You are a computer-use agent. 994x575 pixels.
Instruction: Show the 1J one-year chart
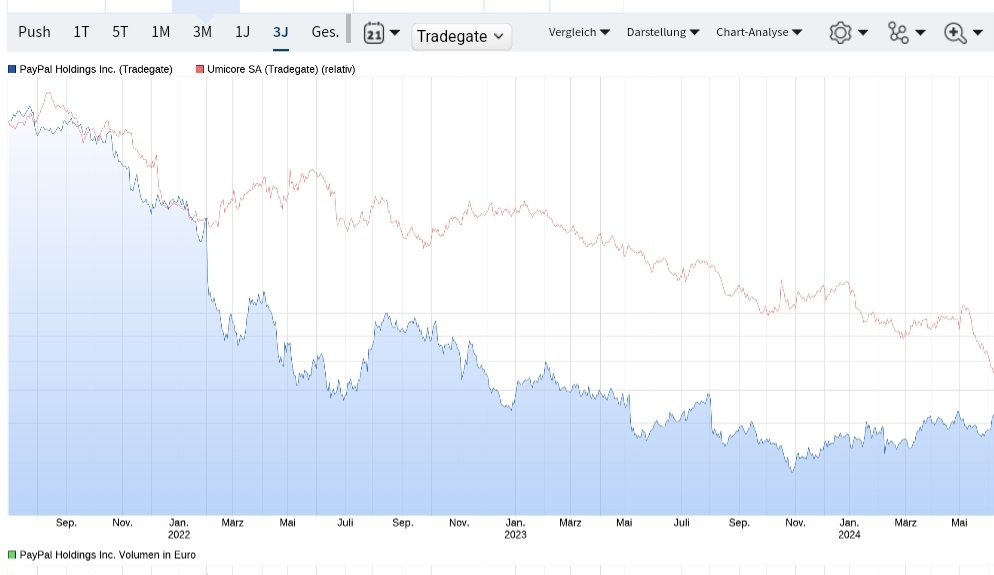click(242, 32)
